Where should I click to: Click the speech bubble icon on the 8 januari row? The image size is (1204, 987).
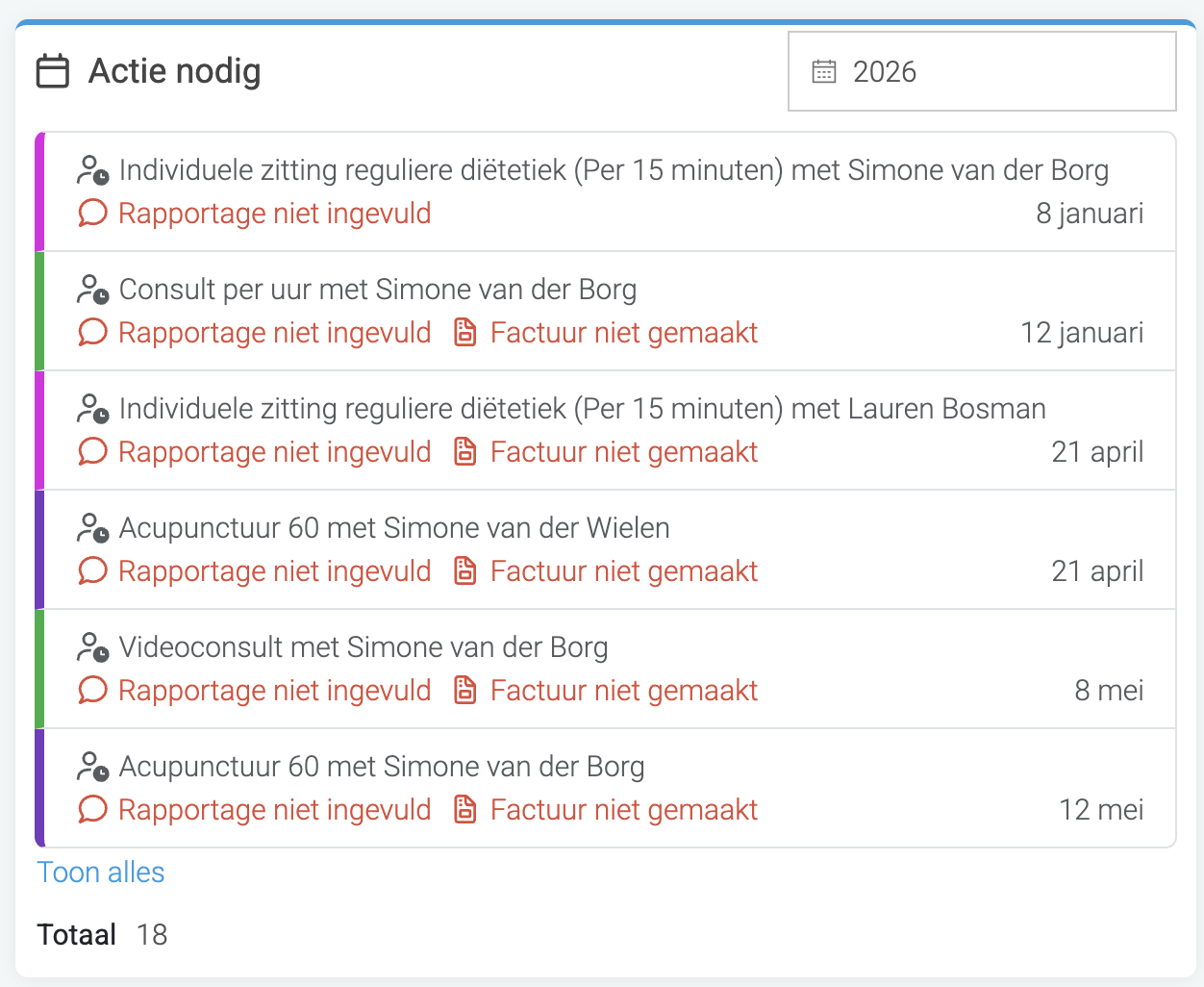(92, 213)
